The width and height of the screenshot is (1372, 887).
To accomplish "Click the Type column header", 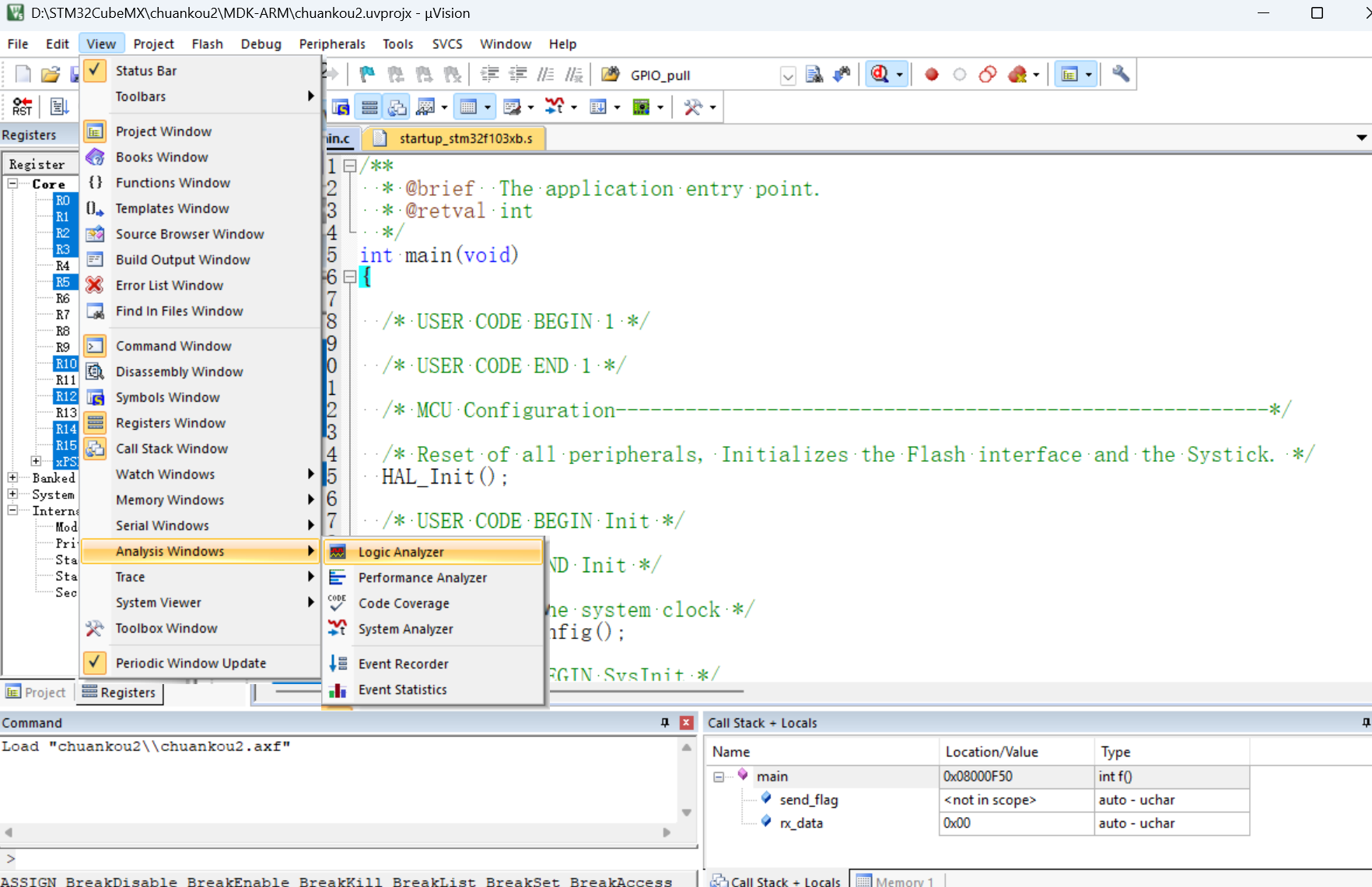I will coord(1171,752).
